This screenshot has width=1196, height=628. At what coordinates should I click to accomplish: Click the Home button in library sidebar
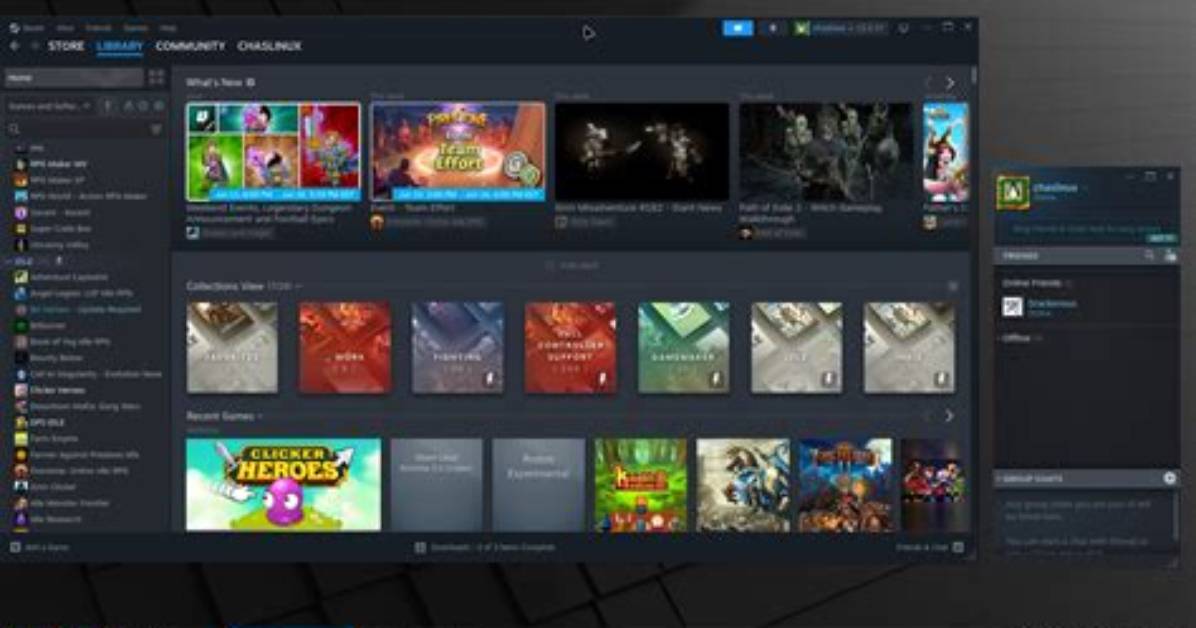(x=74, y=77)
